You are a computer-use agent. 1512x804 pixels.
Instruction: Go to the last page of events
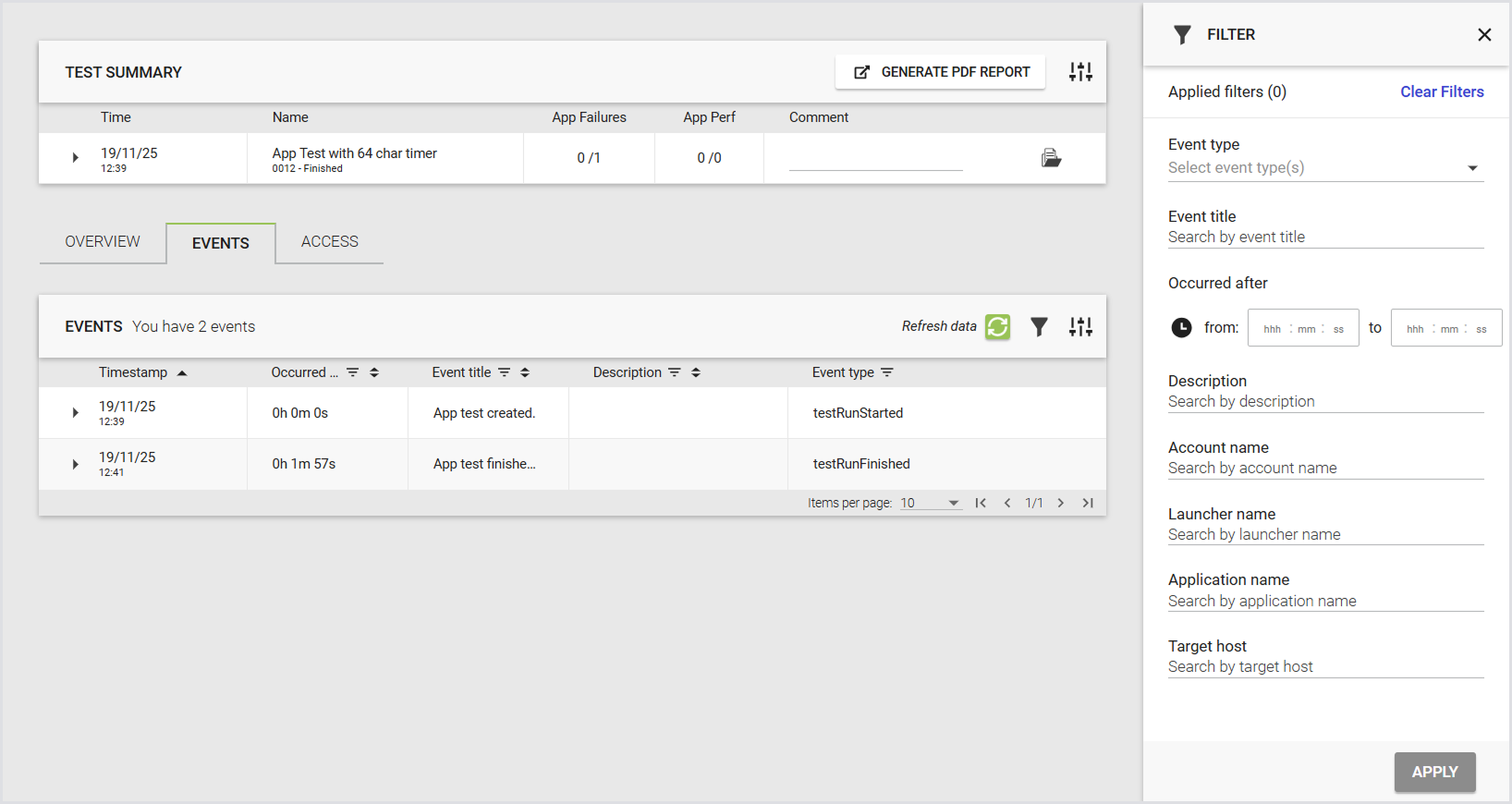pos(1088,503)
